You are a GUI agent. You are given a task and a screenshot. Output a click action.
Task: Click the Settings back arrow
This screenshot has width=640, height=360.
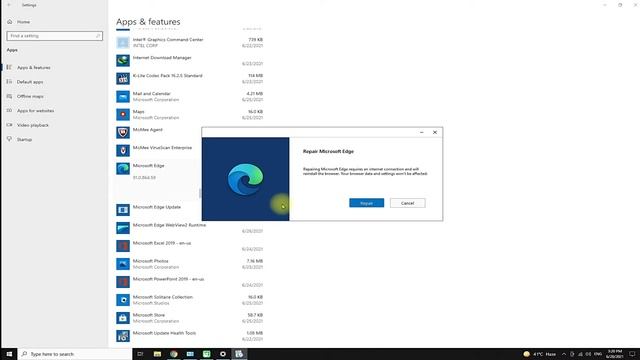click(x=9, y=5)
